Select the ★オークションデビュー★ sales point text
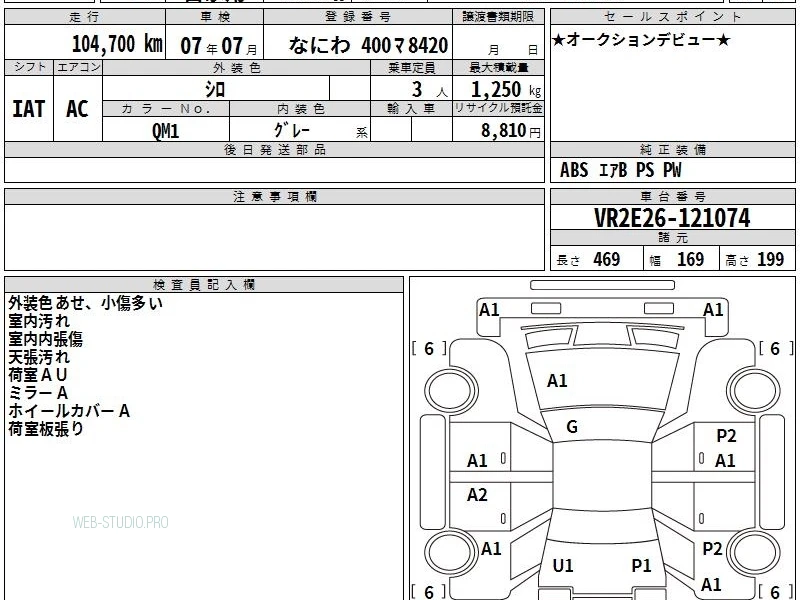 pyautogui.click(x=641, y=40)
